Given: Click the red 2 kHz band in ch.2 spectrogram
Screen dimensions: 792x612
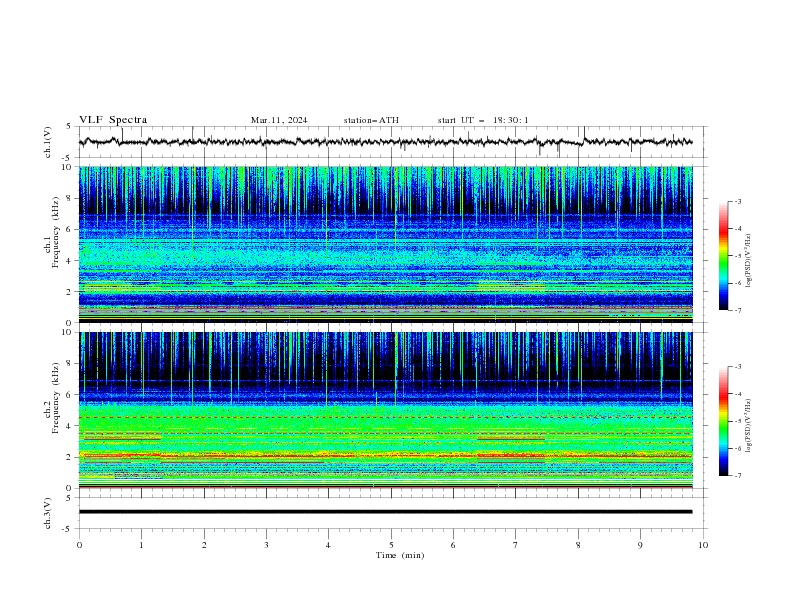Looking at the screenshot, I should (x=385, y=456).
